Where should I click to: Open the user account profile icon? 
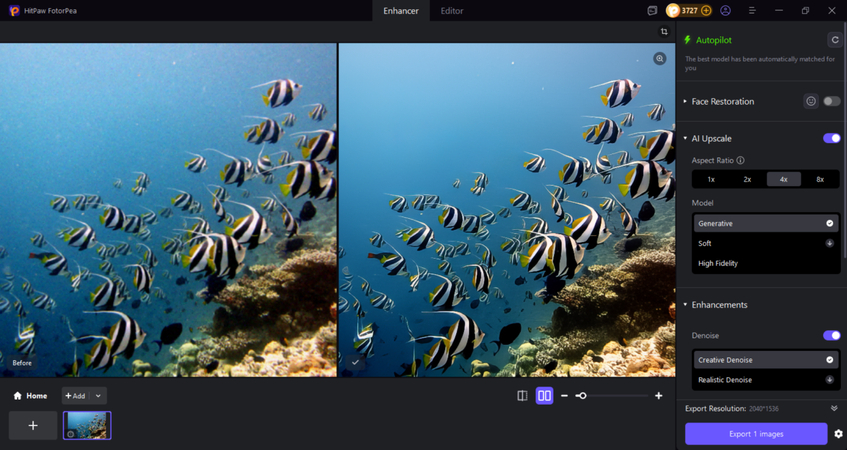pyautogui.click(x=725, y=10)
